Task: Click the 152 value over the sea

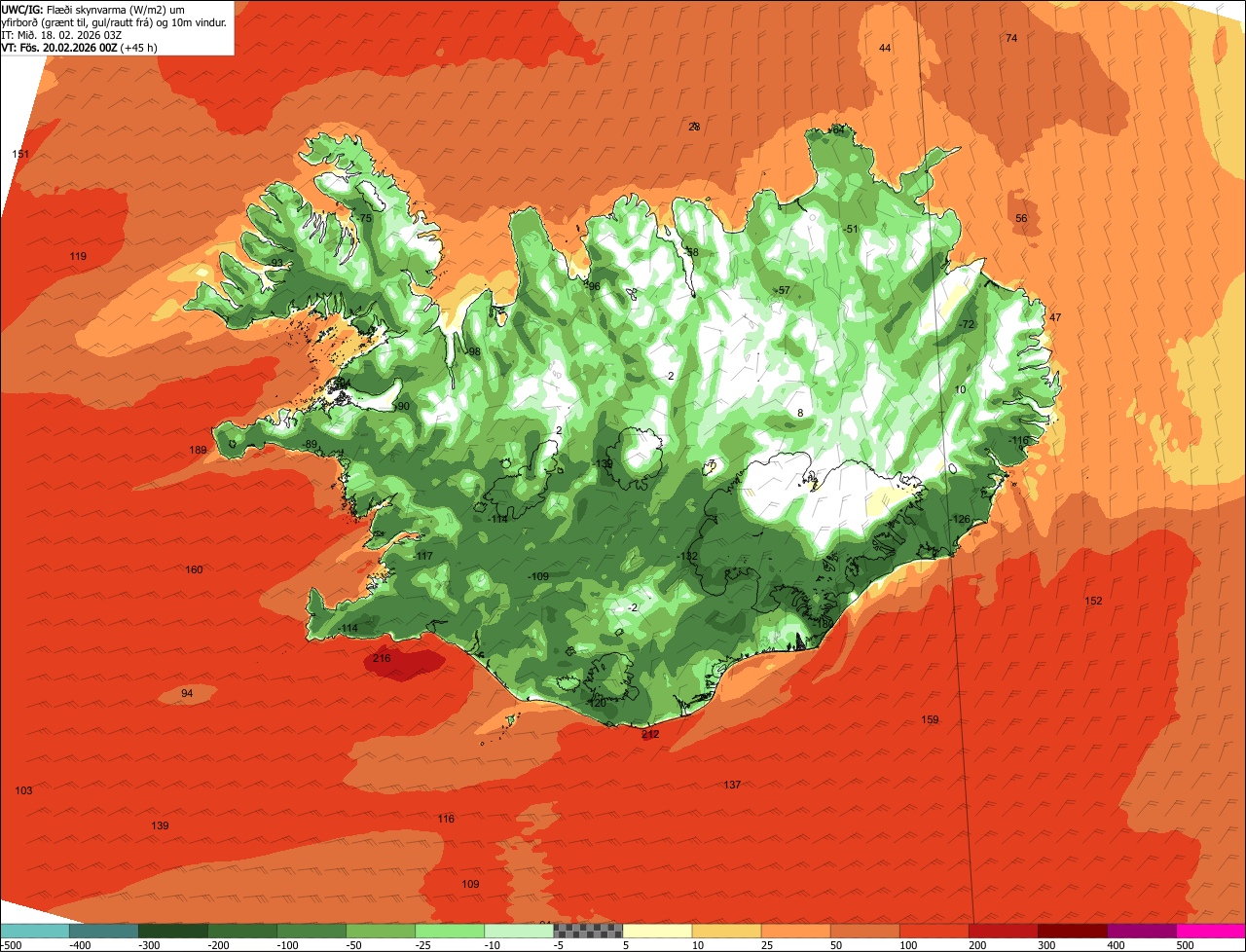Action: (1093, 602)
